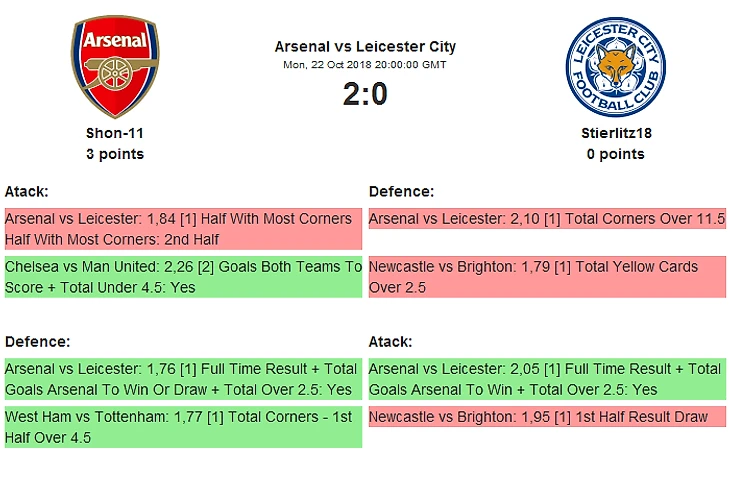This screenshot has height=480, width=730.
Task: Click the 2:0 match score
Action: tap(365, 94)
